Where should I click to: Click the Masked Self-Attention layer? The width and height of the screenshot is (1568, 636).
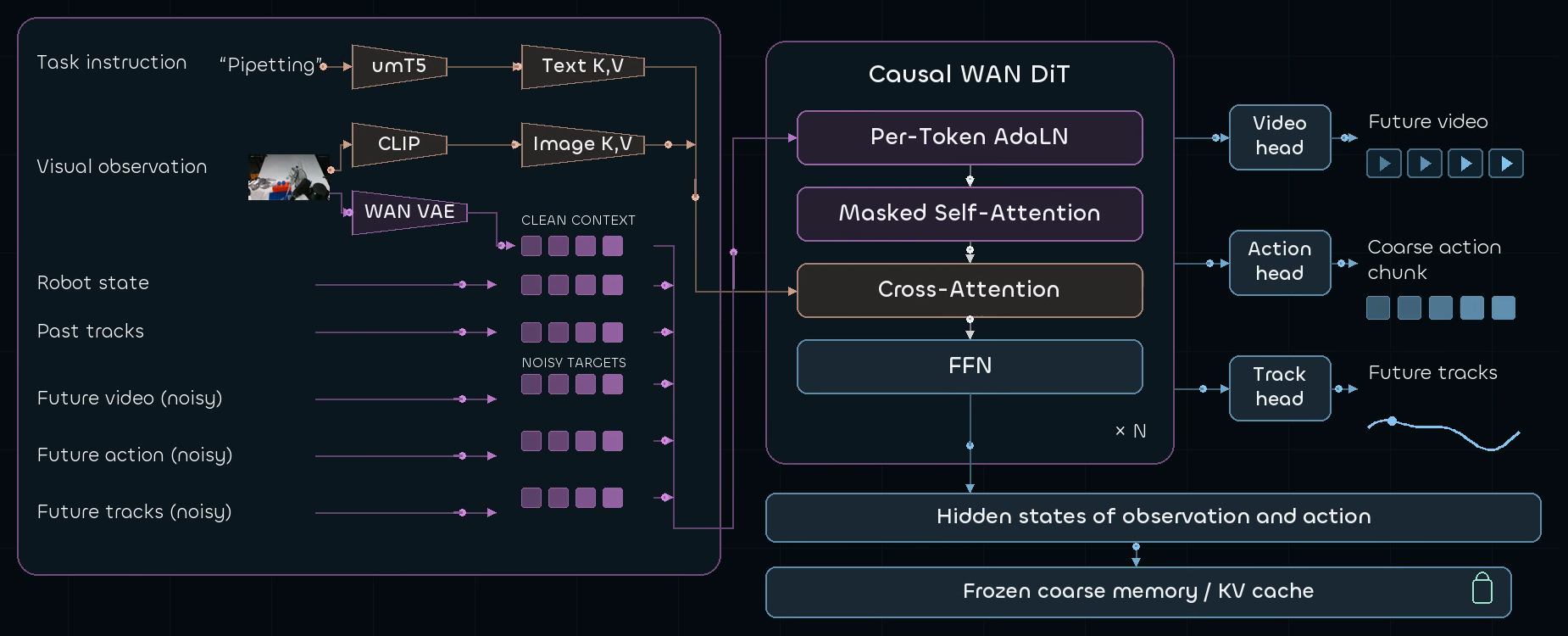pyautogui.click(x=970, y=214)
